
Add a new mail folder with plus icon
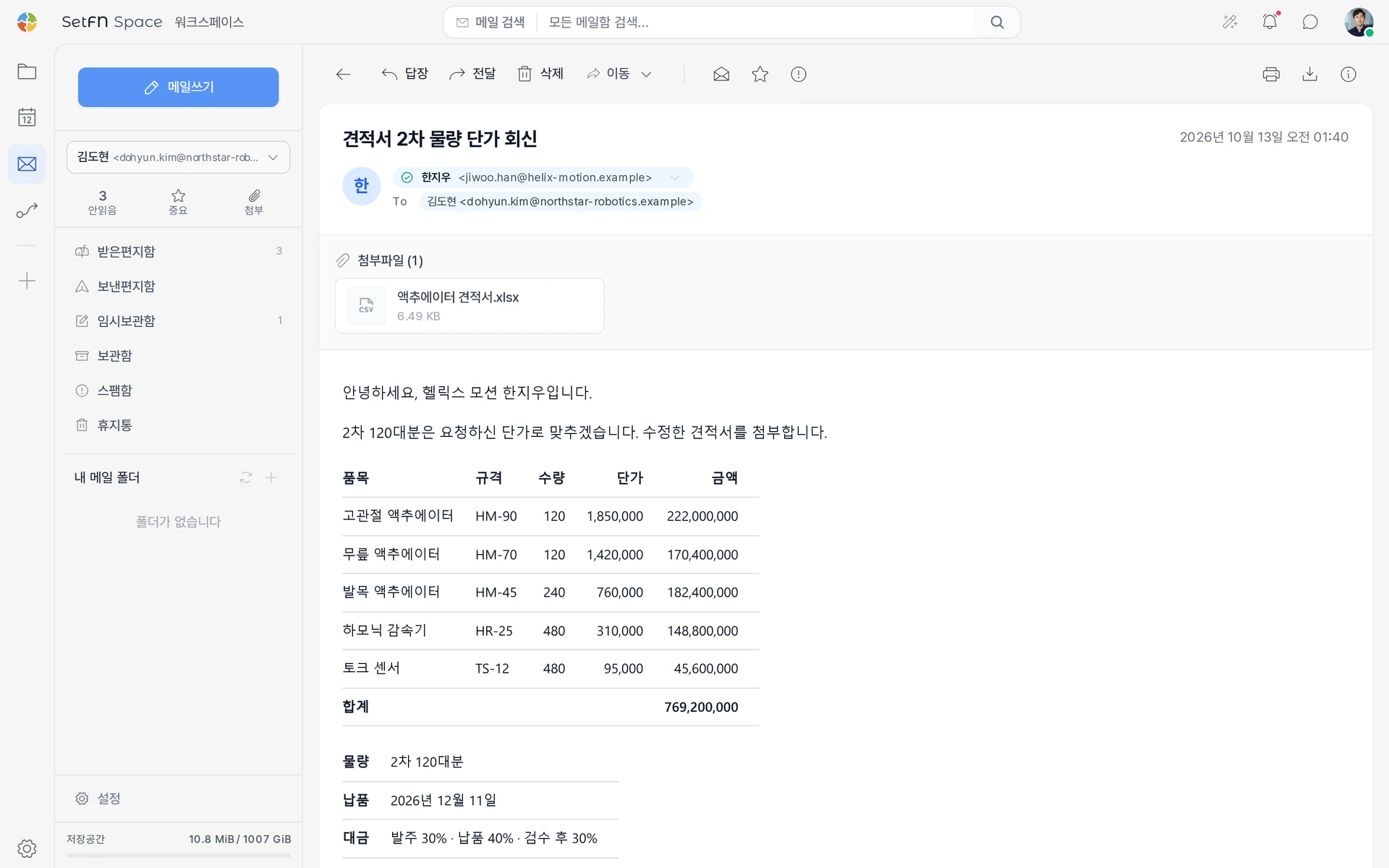tap(271, 477)
